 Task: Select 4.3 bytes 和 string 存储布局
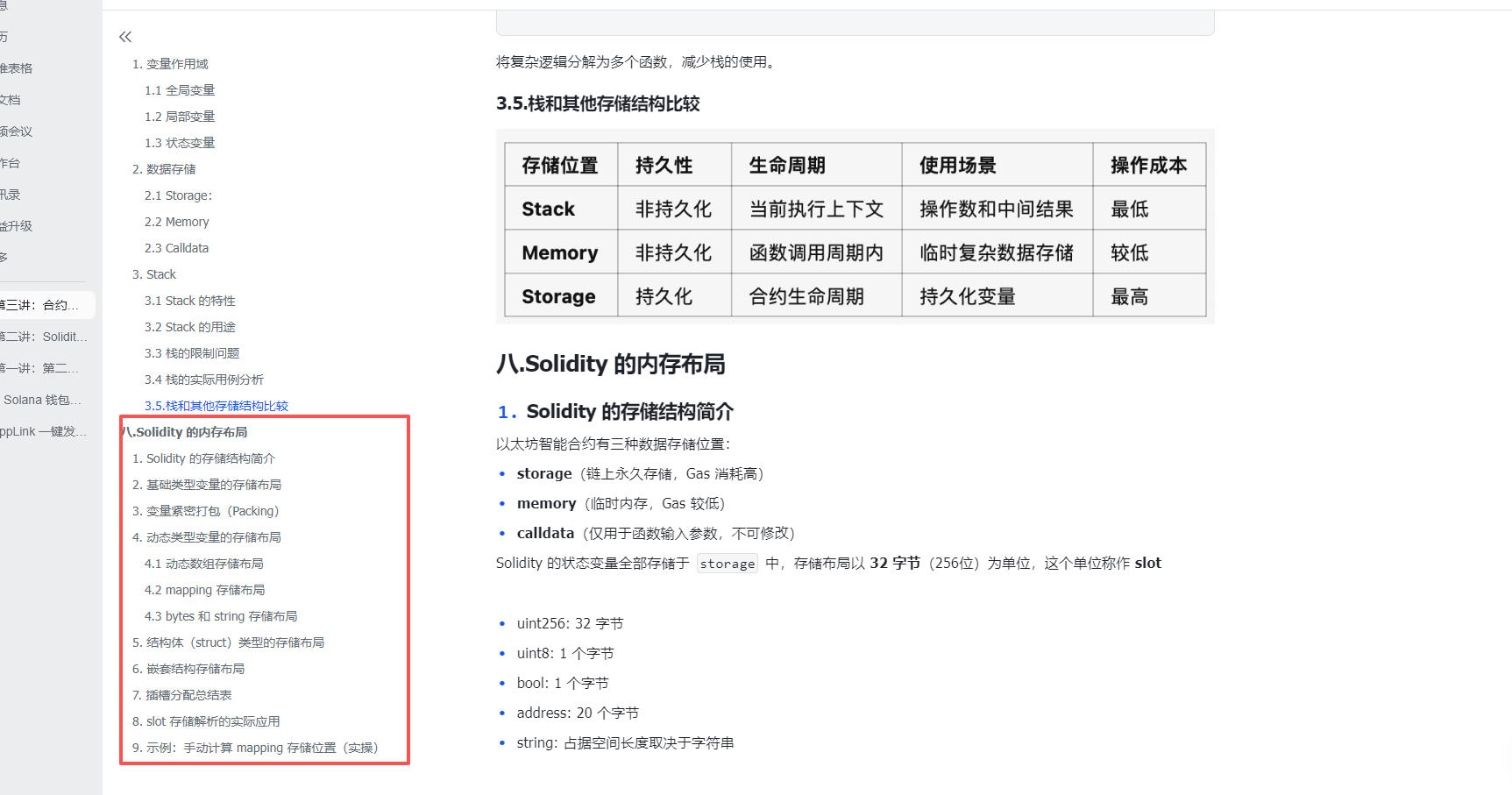[x=220, y=616]
